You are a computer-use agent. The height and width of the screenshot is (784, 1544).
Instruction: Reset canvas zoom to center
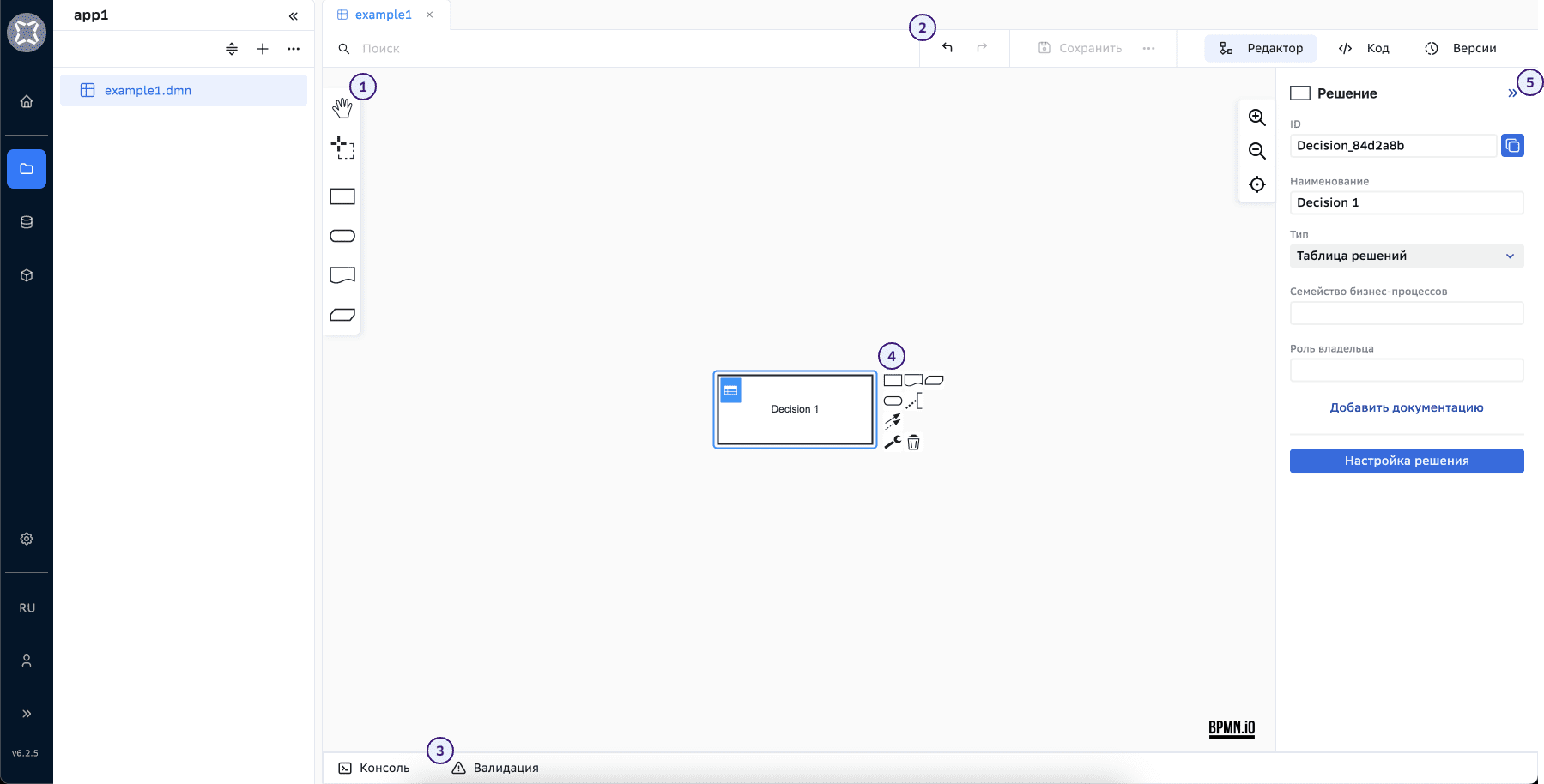pyautogui.click(x=1257, y=184)
